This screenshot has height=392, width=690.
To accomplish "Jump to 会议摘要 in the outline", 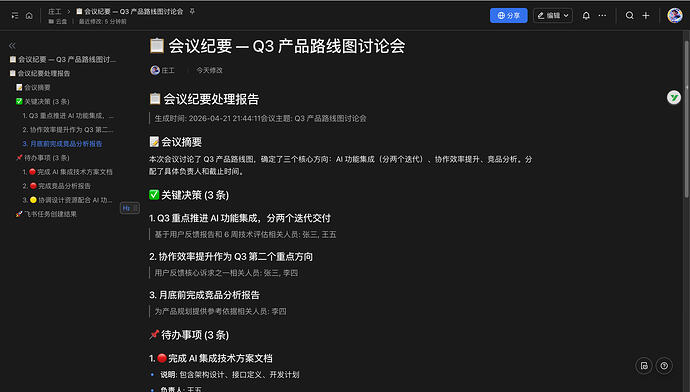I will (33, 88).
